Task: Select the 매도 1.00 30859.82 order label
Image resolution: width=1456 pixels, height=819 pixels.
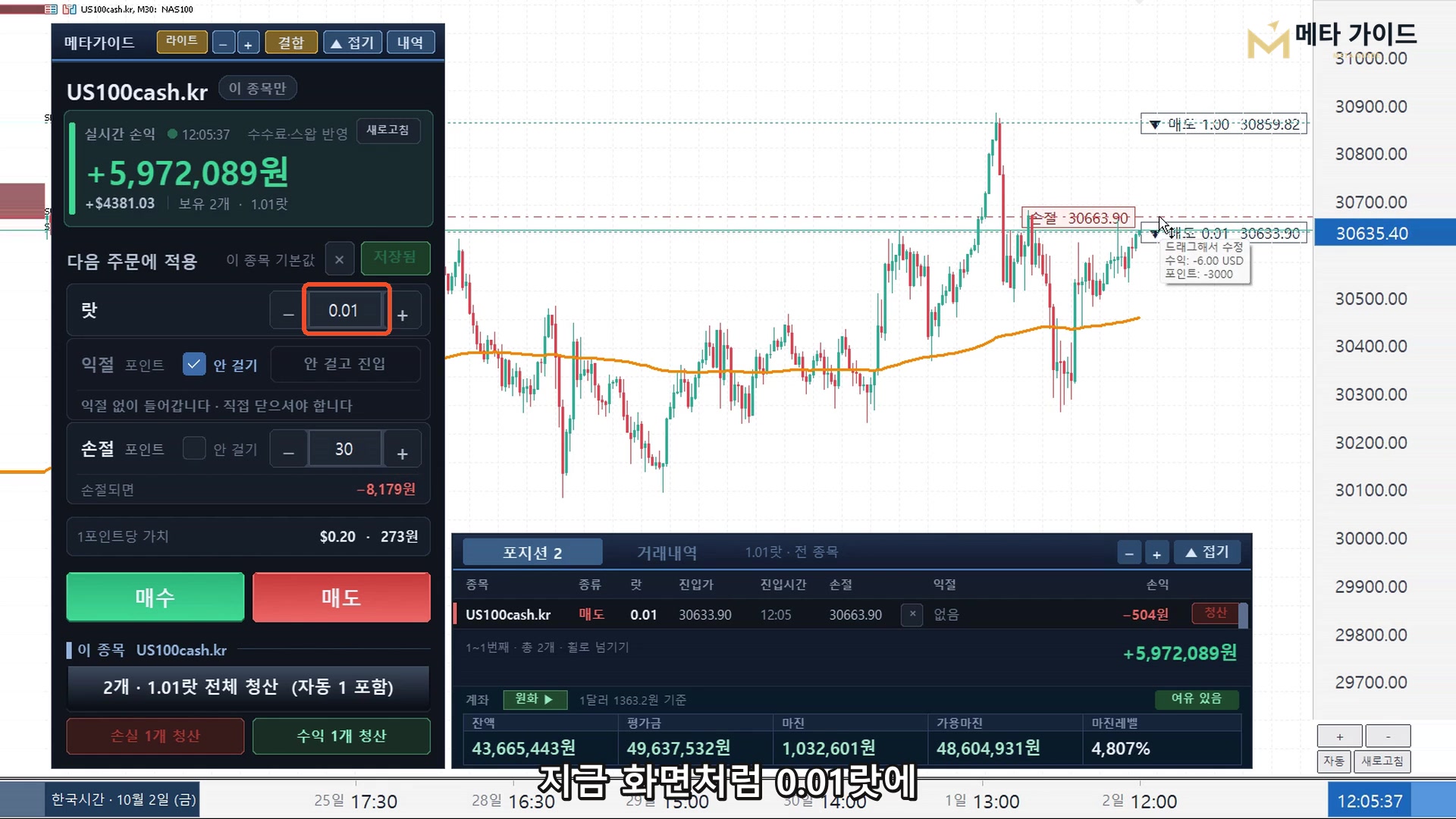Action: (1224, 124)
